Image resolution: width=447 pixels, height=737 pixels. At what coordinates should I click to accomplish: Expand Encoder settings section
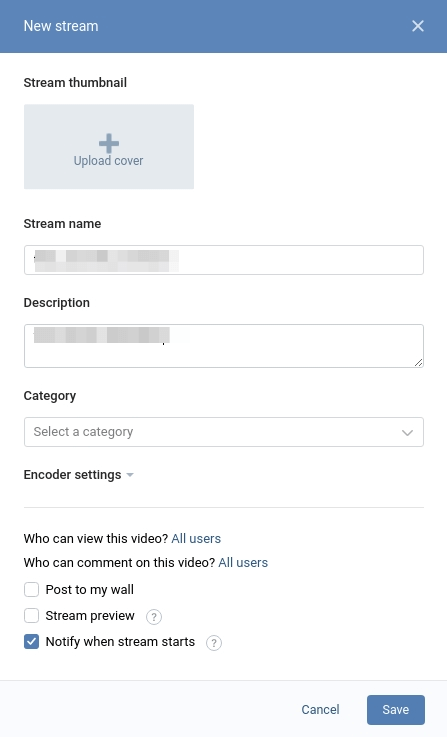click(78, 475)
